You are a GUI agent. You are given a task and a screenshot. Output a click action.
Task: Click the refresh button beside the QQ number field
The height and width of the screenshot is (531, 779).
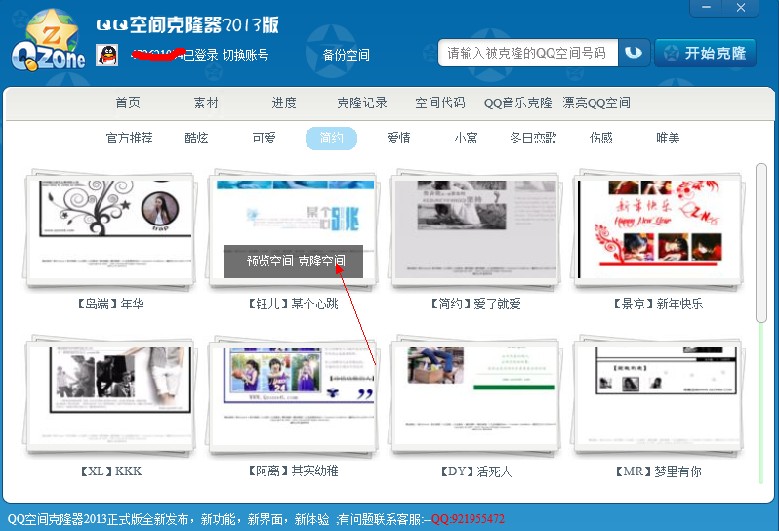tap(633, 53)
